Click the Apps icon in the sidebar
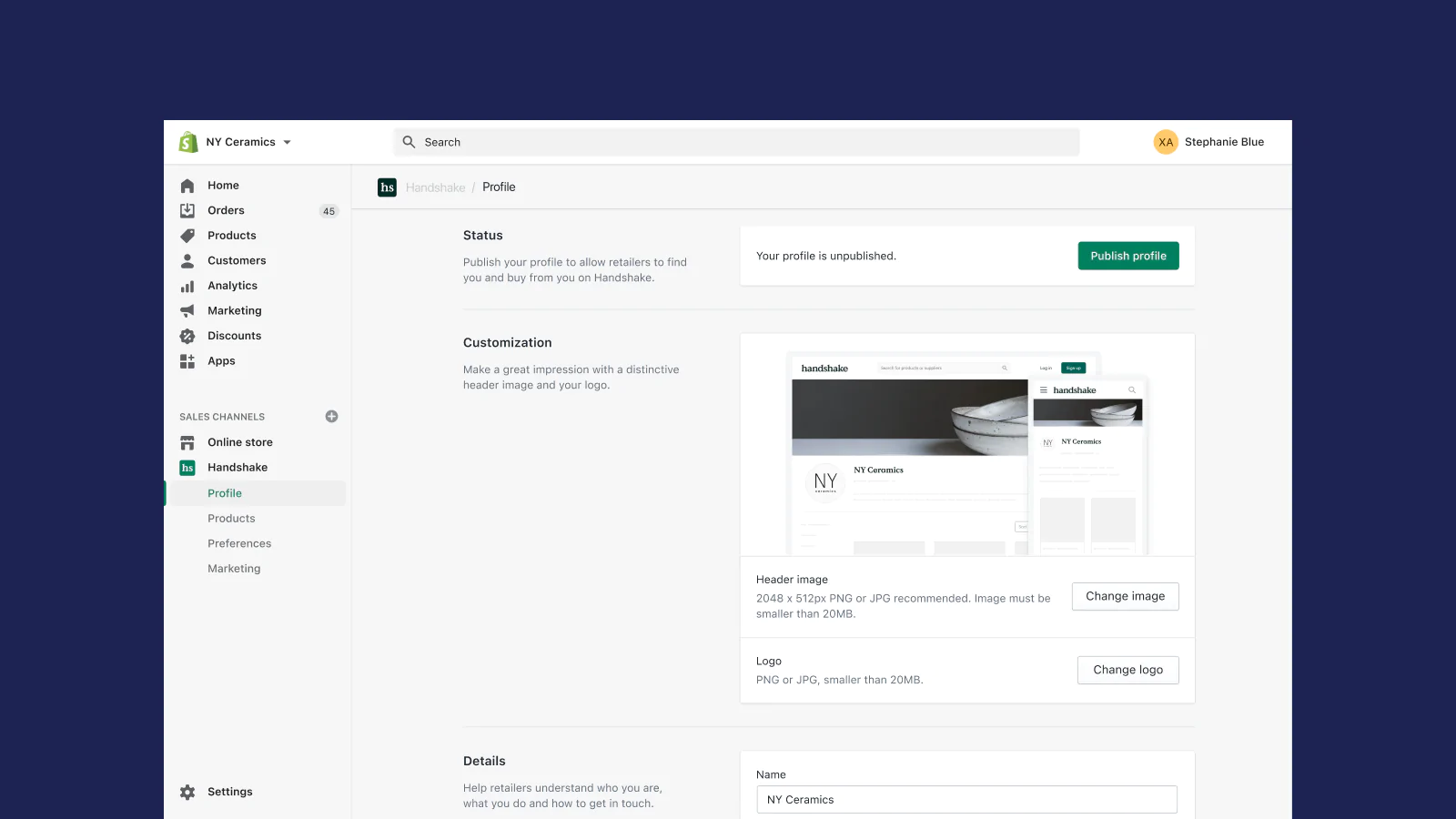 tap(187, 360)
